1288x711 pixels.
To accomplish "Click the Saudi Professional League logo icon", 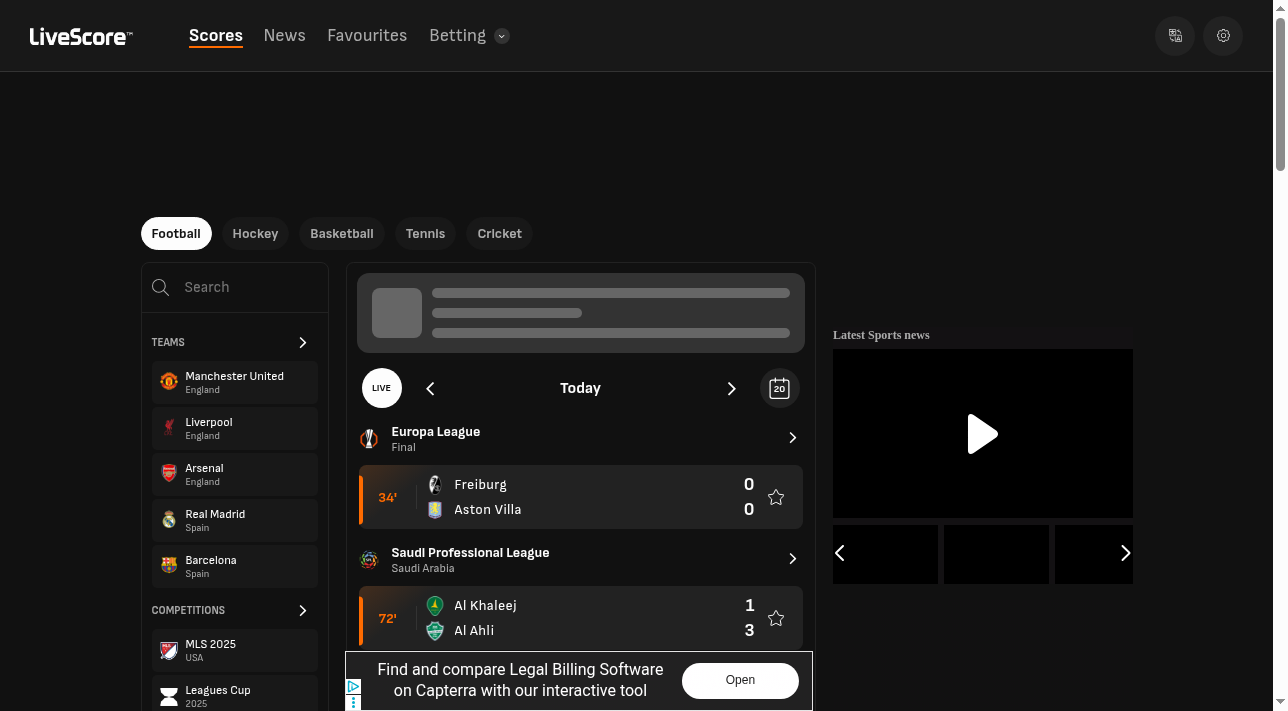I will [369, 559].
